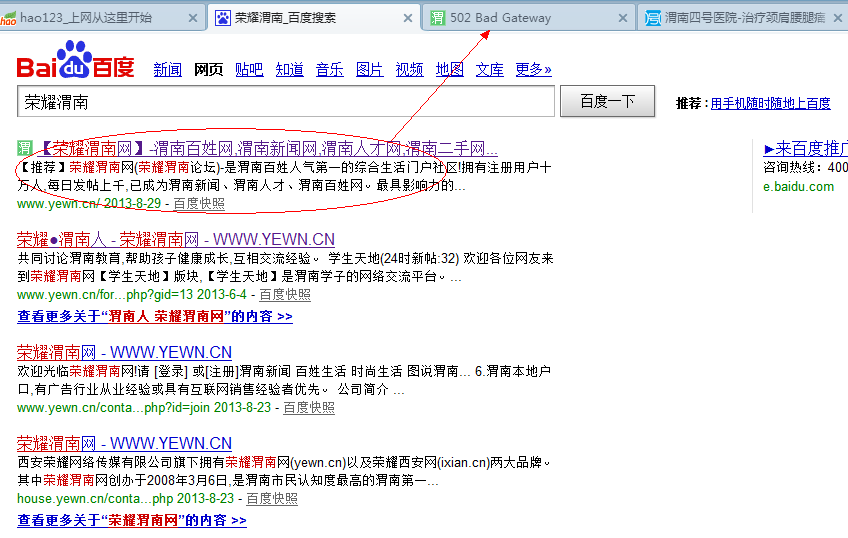Open 用手机随时随地上百度 recommendation link
Image resolution: width=848 pixels, height=538 pixels.
click(x=770, y=103)
